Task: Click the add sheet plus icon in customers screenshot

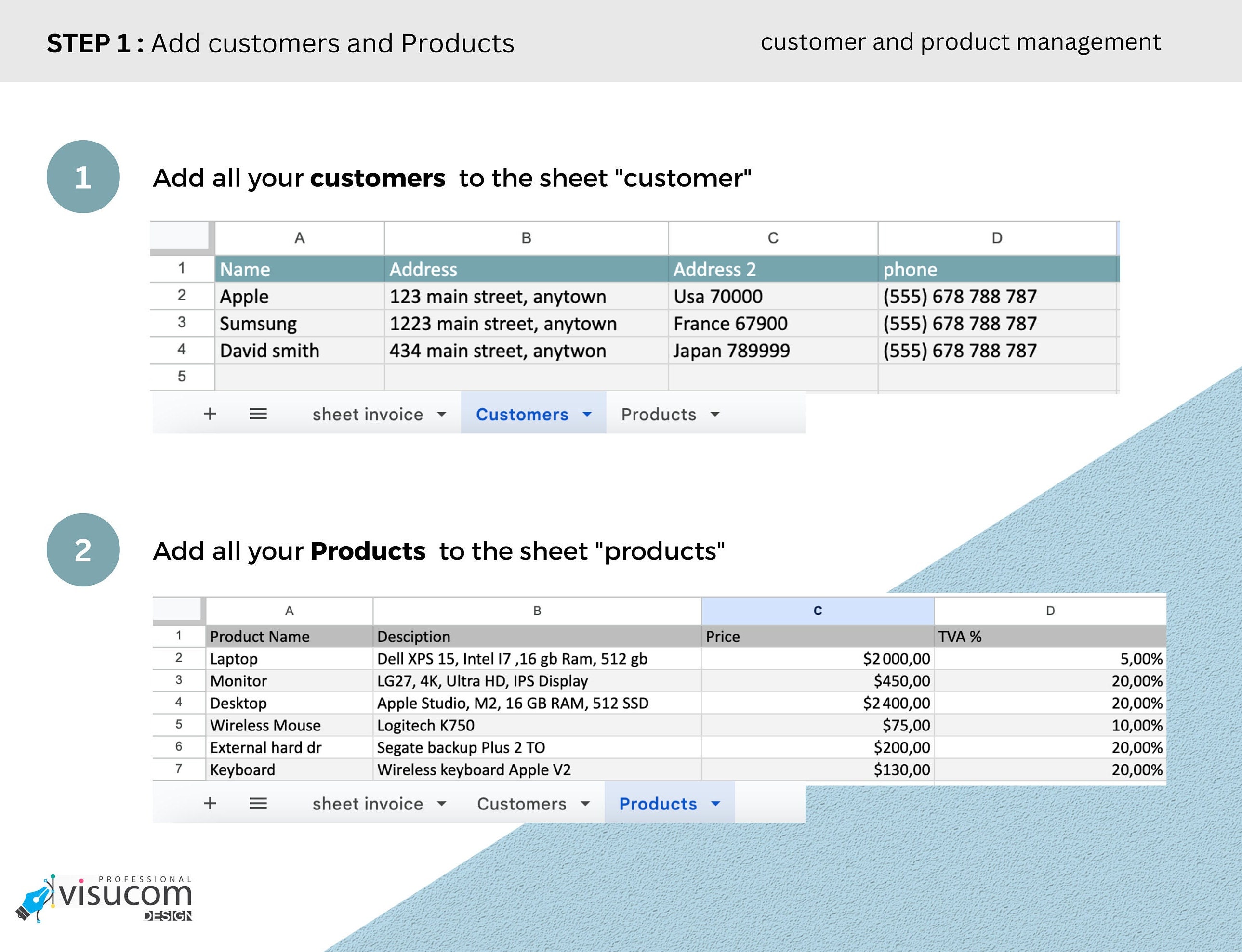Action: 210,414
